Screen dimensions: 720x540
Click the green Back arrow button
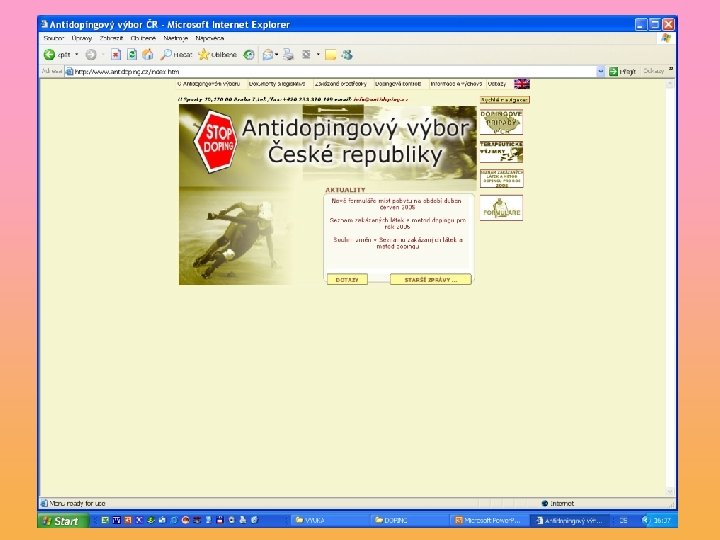pos(49,55)
